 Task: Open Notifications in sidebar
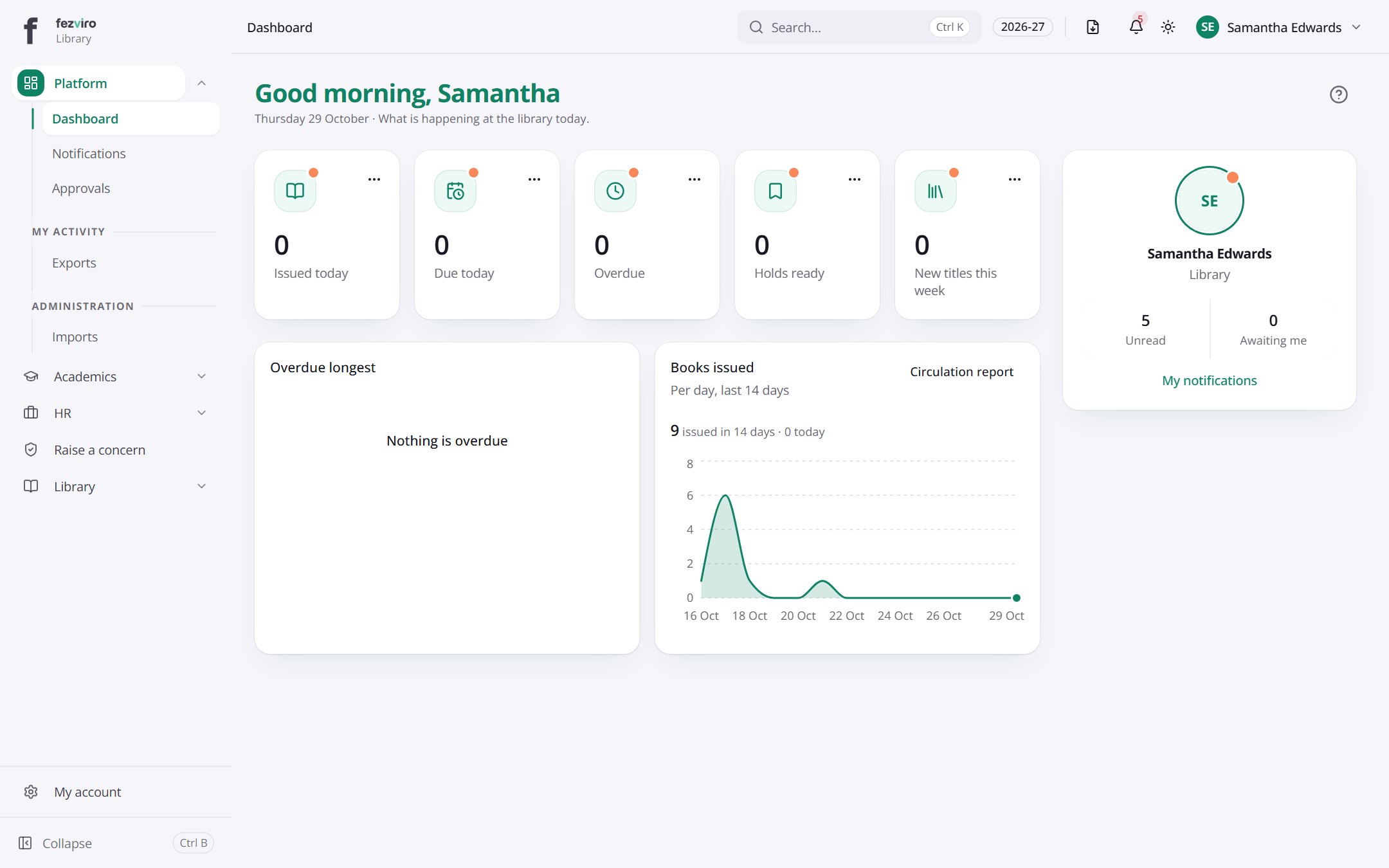131,154
